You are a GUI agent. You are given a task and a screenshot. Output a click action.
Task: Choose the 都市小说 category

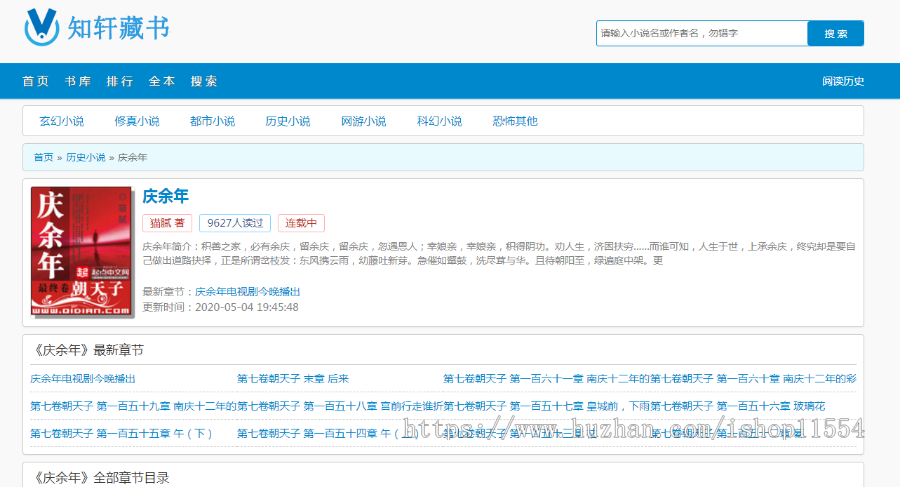click(212, 121)
